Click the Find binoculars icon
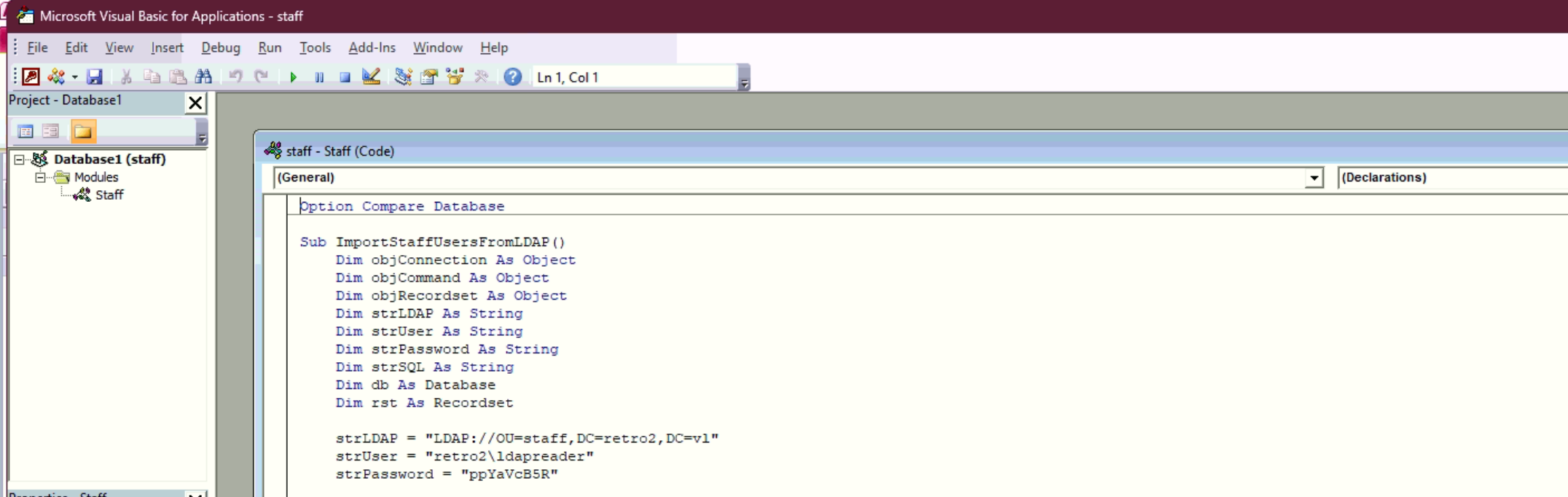1568x497 pixels. [203, 77]
